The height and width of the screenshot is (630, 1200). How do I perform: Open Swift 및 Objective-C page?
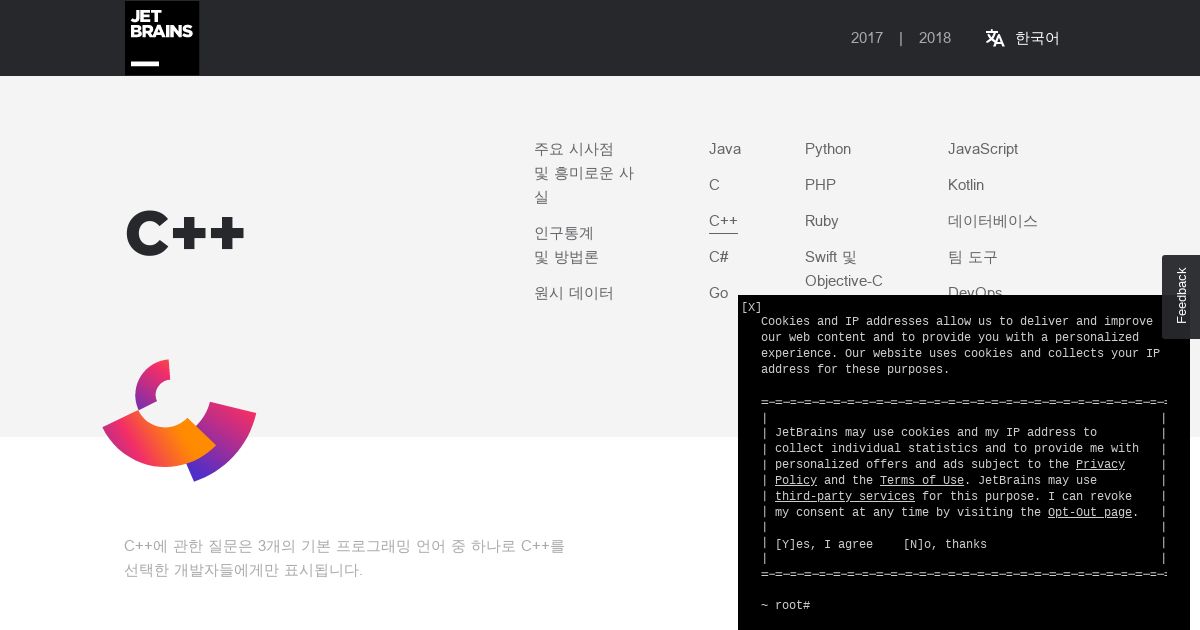844,269
